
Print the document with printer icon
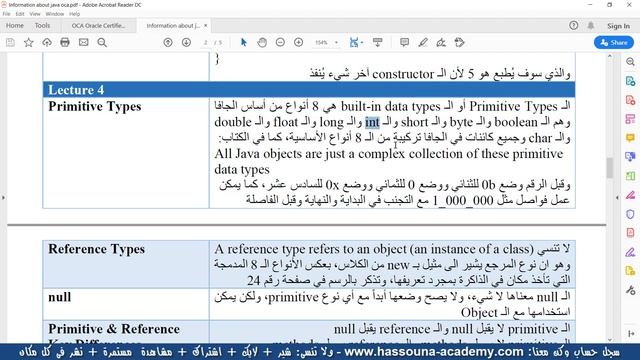click(65, 42)
